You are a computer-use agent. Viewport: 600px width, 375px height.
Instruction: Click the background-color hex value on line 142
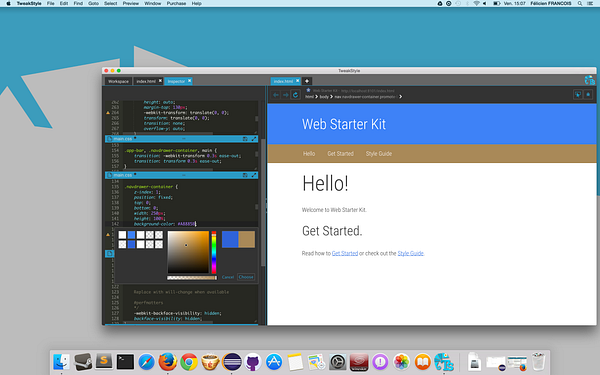pyautogui.click(x=186, y=224)
